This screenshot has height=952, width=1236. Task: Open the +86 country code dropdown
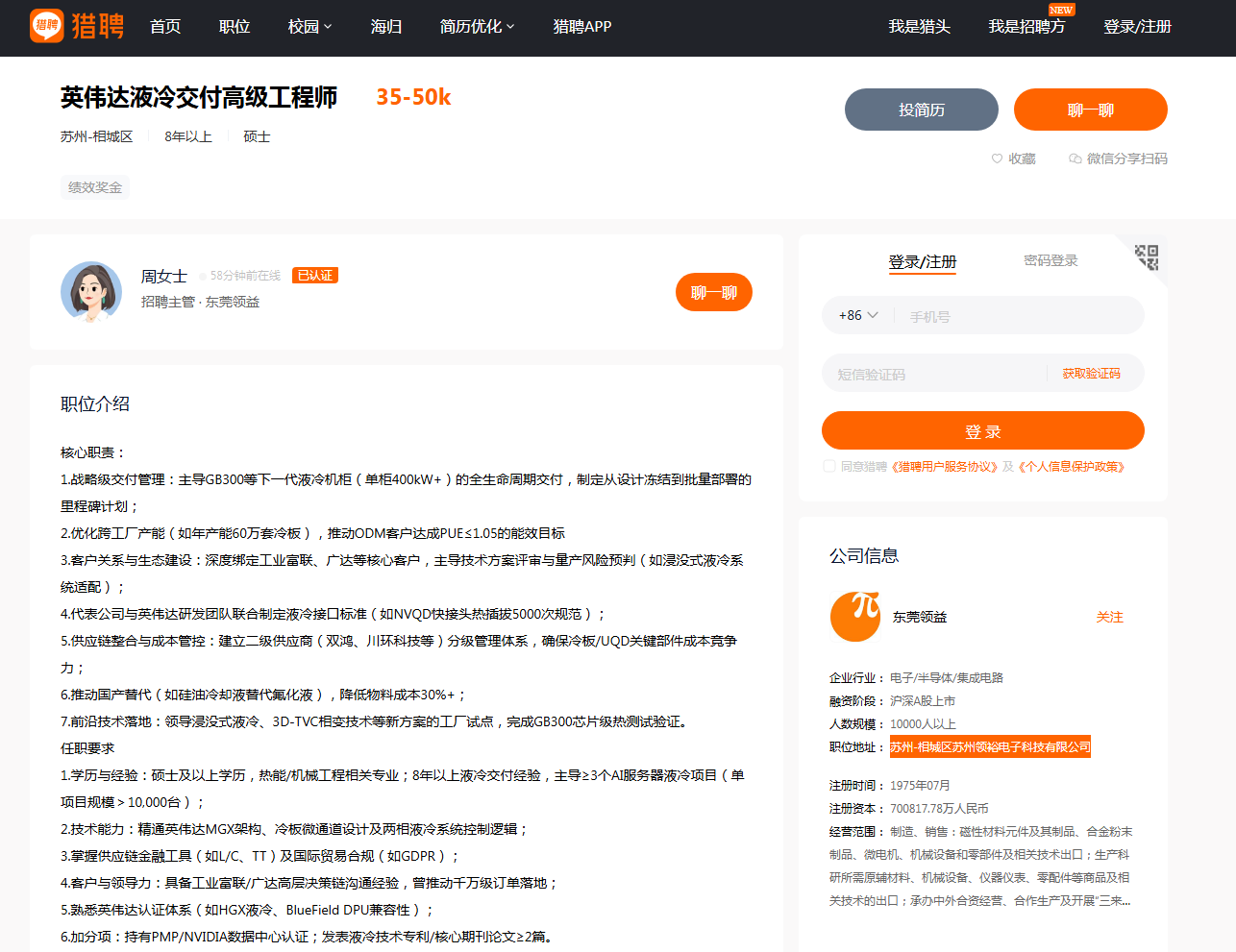point(856,315)
